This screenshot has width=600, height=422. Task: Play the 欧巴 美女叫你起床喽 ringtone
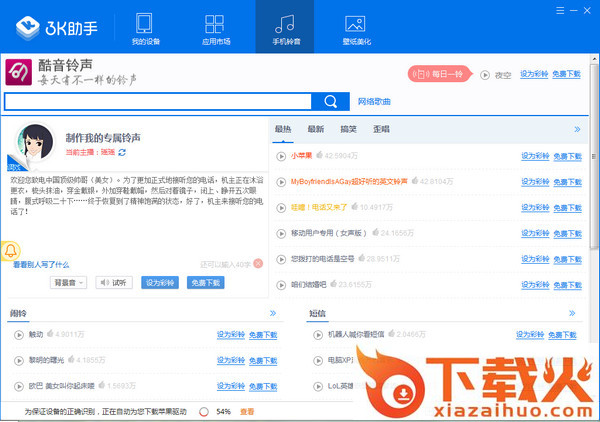pos(19,386)
